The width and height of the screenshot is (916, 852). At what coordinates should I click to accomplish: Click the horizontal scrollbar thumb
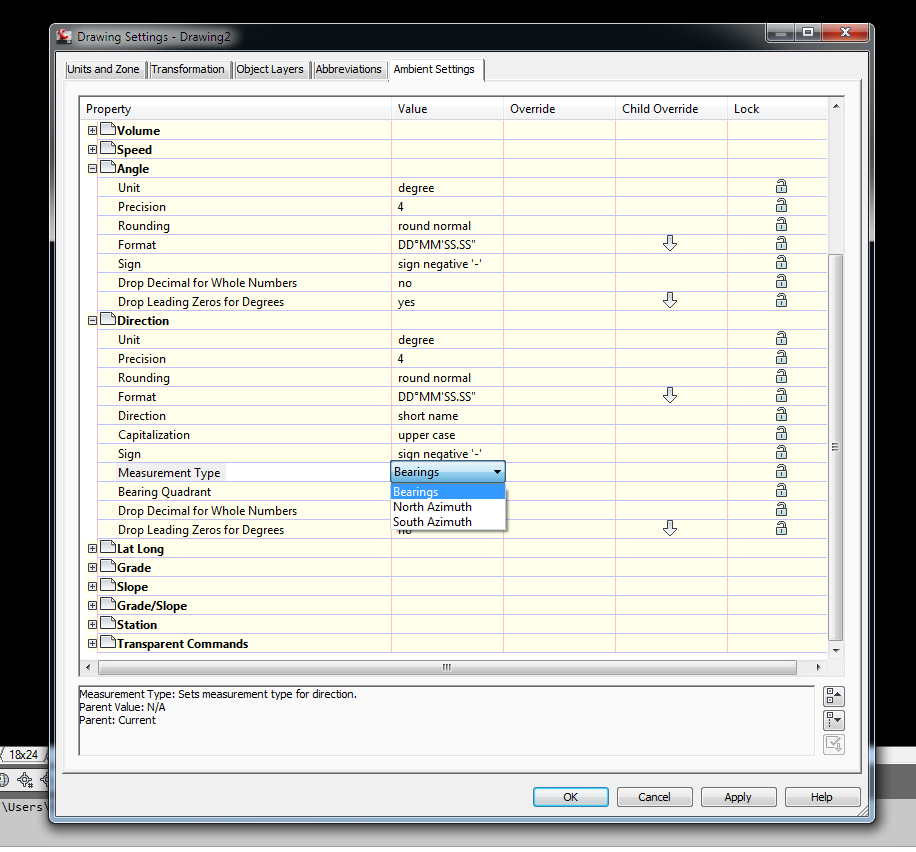447,667
